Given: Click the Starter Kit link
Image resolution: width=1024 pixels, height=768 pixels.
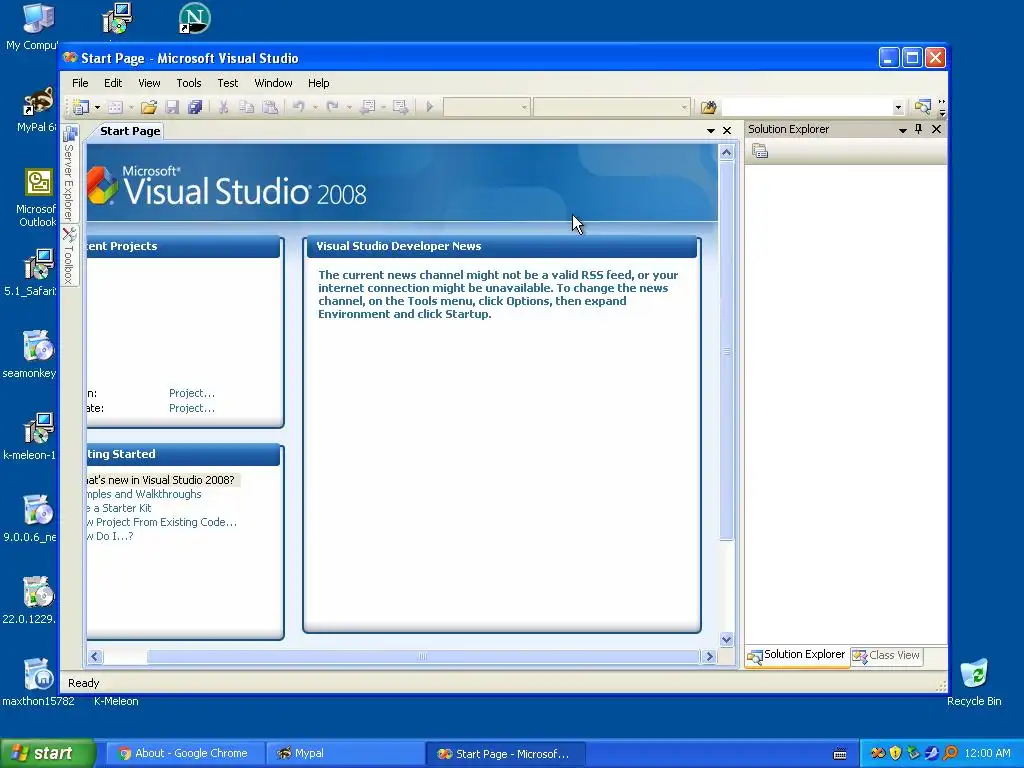Looking at the screenshot, I should pyautogui.click(x=119, y=508).
